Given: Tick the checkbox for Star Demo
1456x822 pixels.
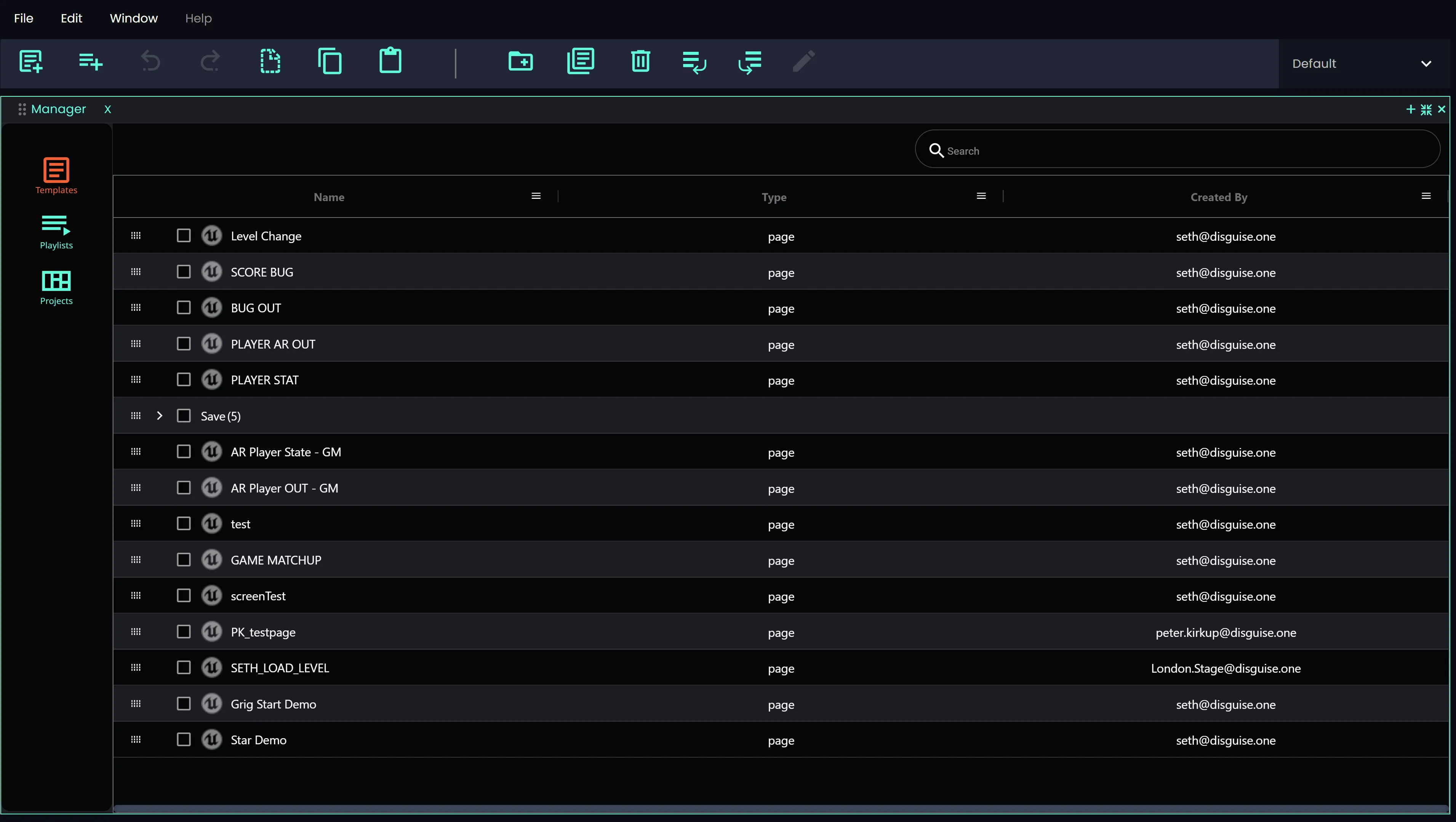Looking at the screenshot, I should (184, 739).
